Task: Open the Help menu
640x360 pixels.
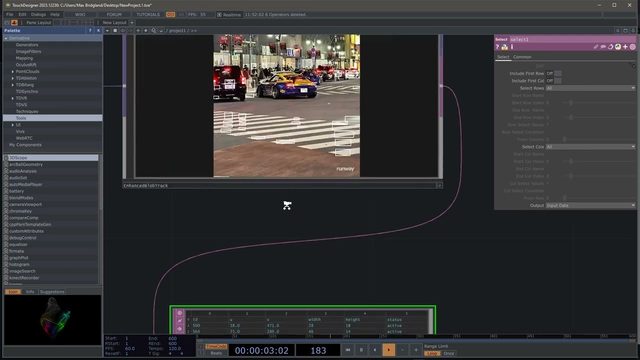Action: tap(55, 14)
